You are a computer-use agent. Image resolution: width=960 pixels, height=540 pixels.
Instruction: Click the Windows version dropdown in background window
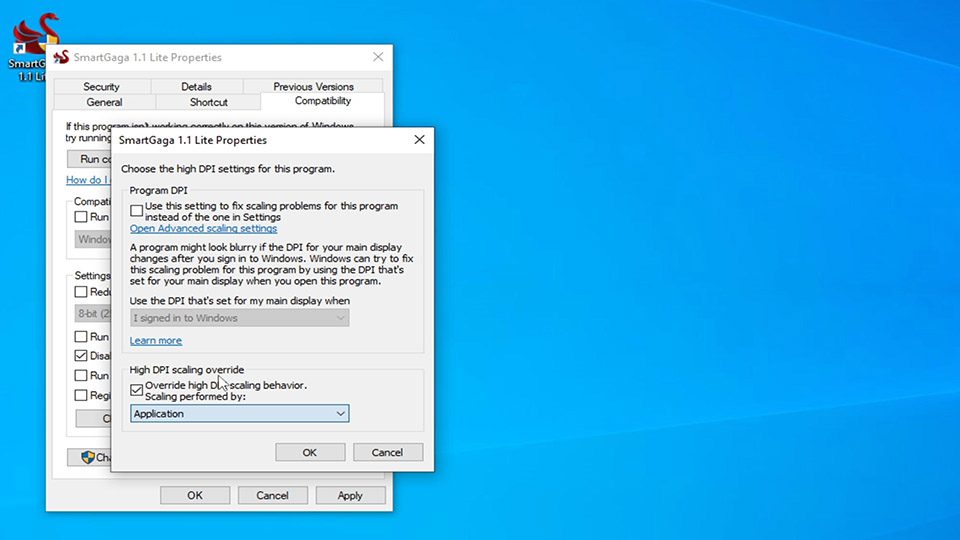point(93,239)
